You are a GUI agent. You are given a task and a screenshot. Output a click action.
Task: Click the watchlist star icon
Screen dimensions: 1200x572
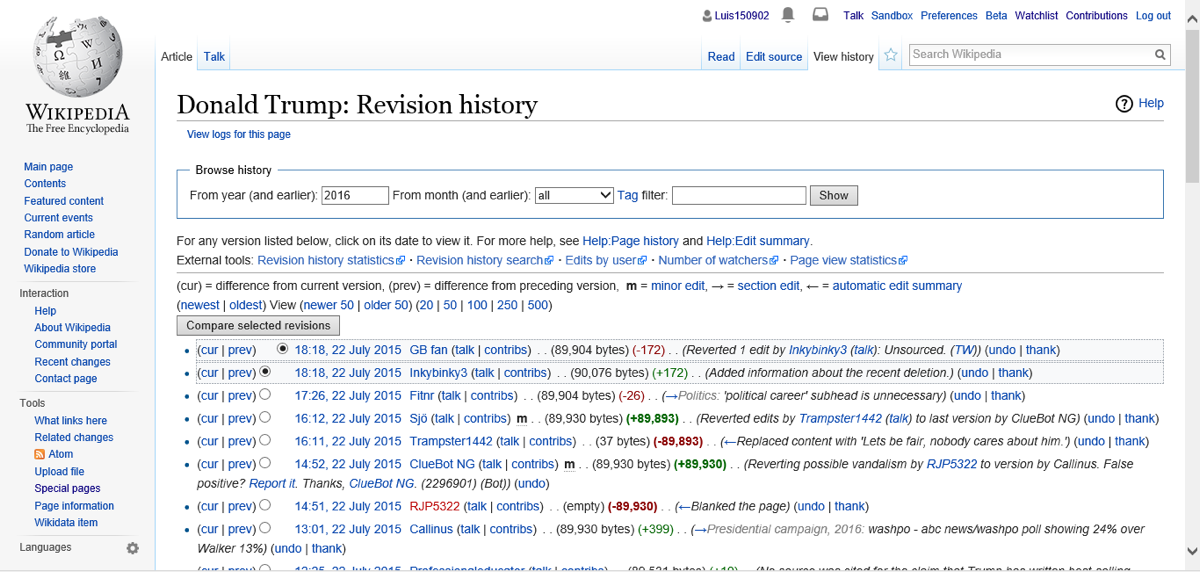[x=890, y=56]
